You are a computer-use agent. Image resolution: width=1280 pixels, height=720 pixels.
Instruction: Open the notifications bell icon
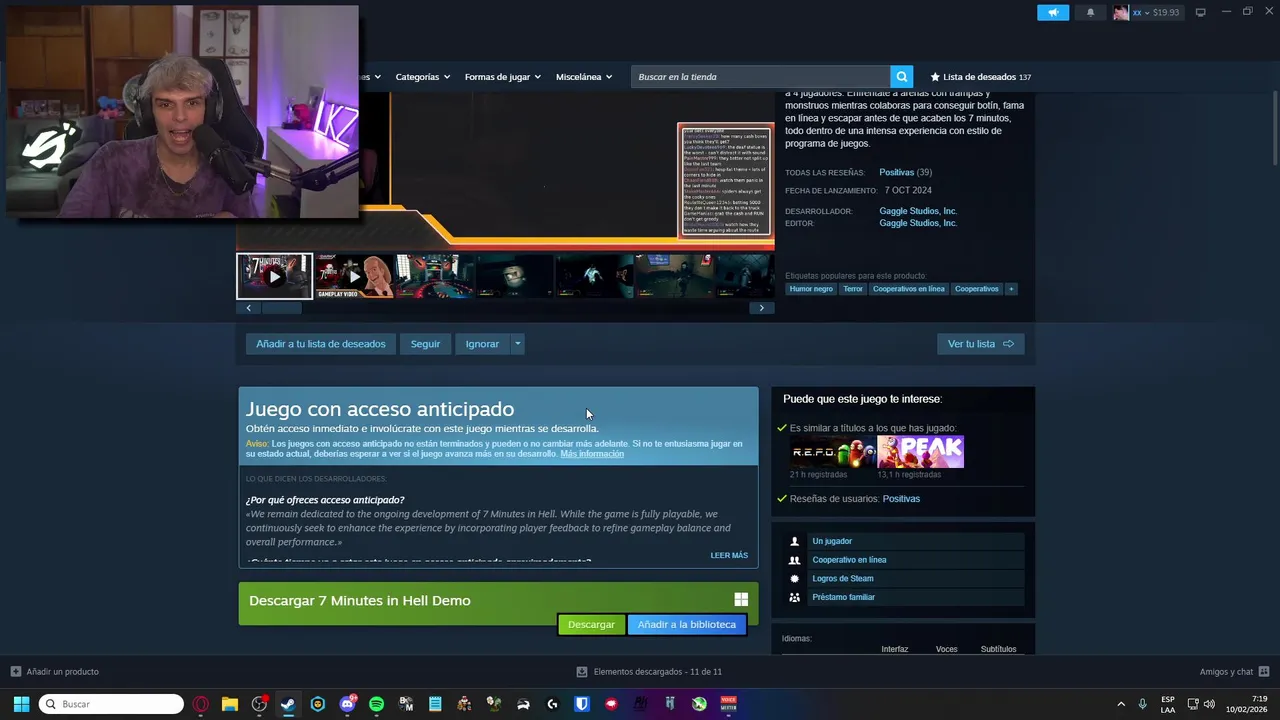1090,12
